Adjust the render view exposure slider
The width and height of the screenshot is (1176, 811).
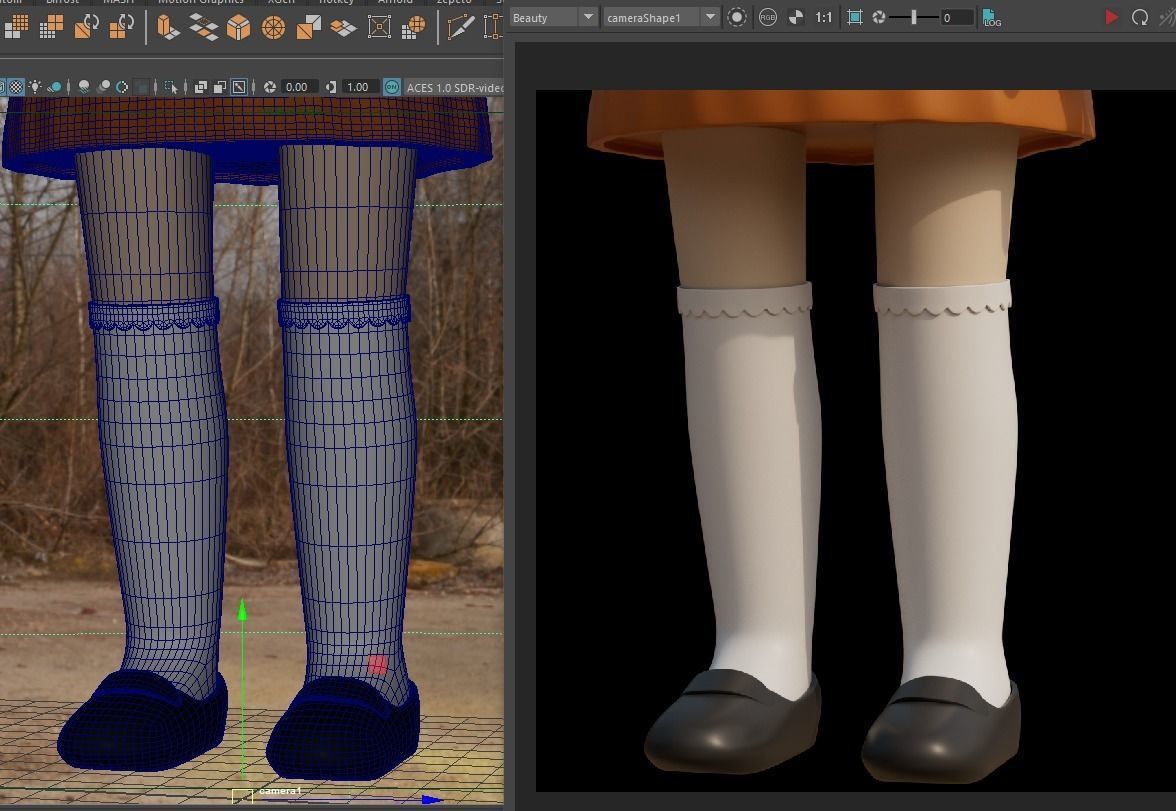pos(914,17)
